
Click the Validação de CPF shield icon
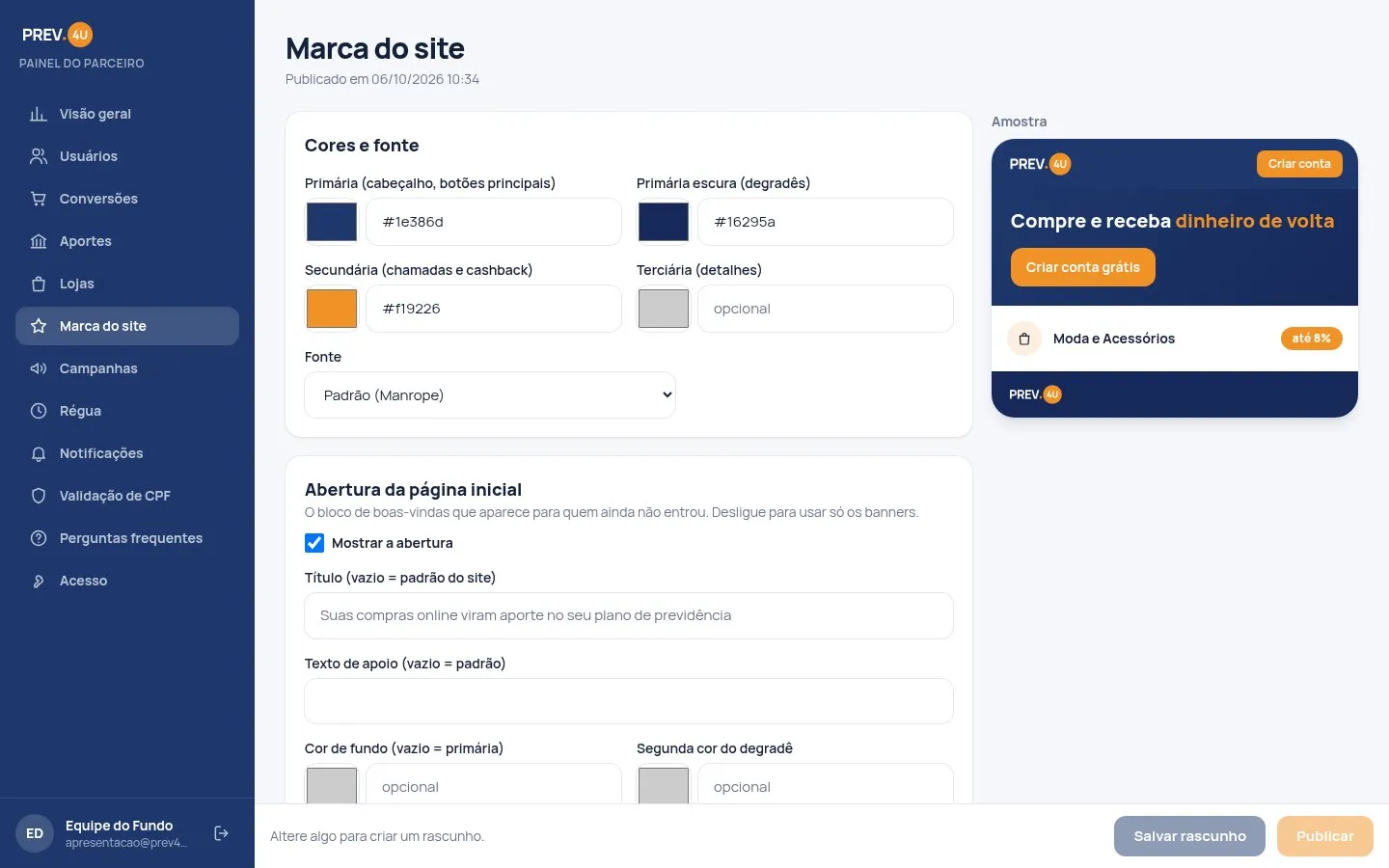tap(39, 496)
